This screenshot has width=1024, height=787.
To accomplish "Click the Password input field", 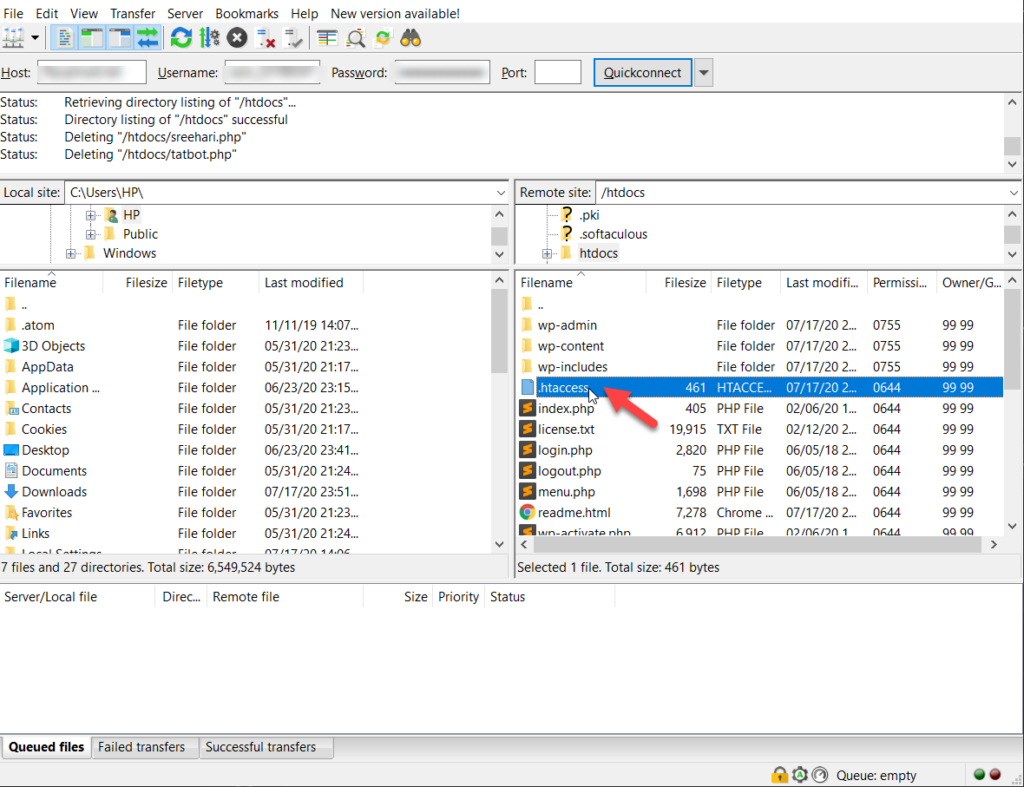I will pos(442,72).
